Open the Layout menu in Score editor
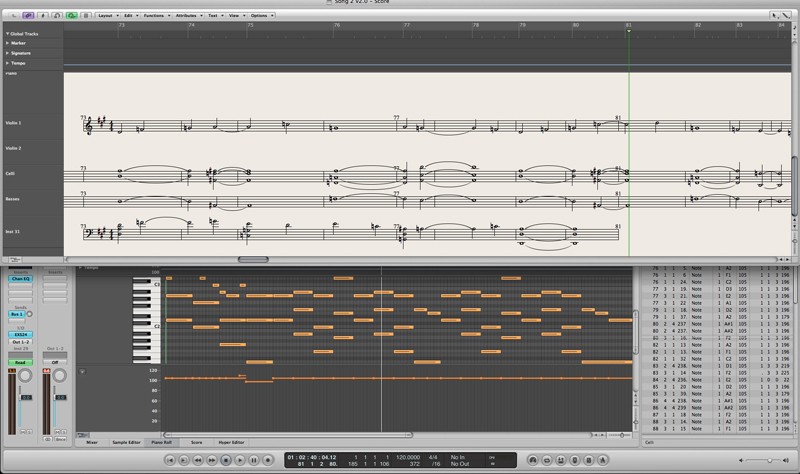The height and width of the screenshot is (474, 800). tap(108, 15)
